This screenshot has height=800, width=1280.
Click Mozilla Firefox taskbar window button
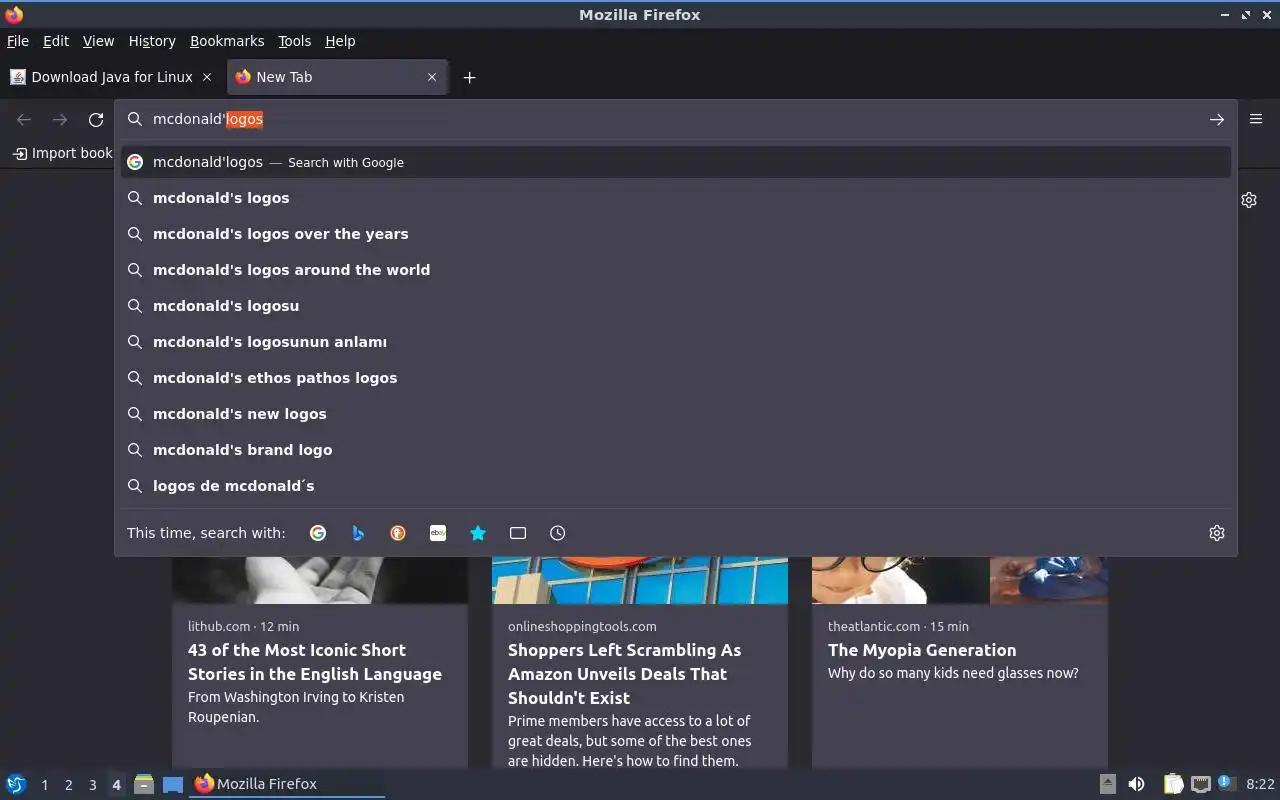click(287, 784)
